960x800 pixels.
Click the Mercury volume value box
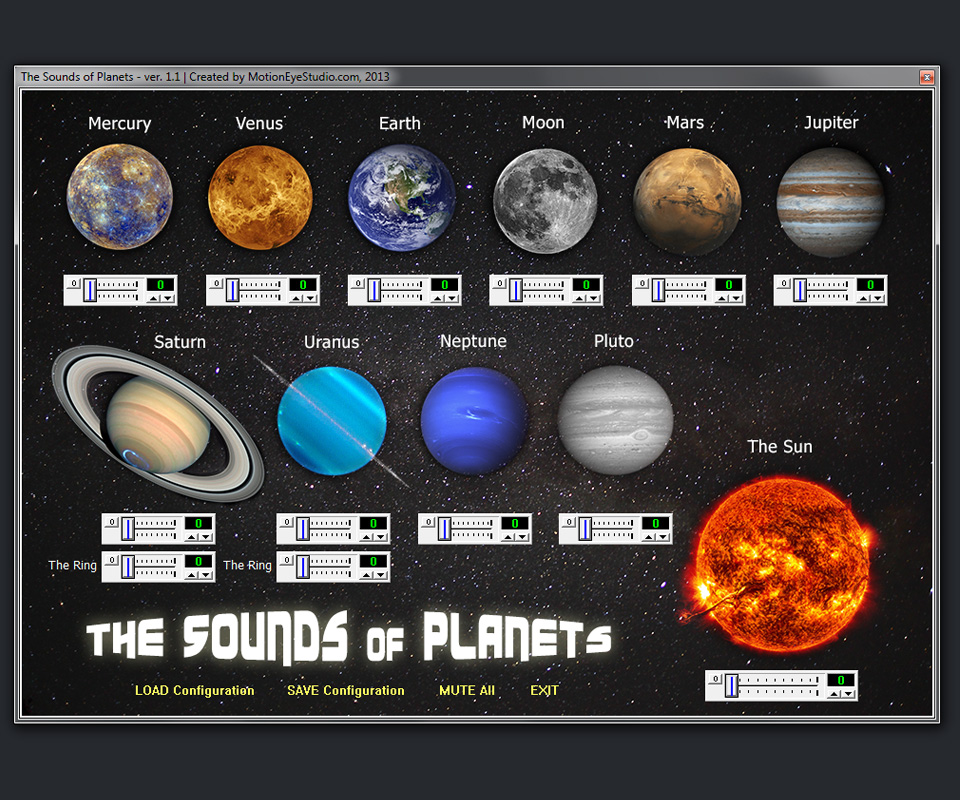(x=161, y=285)
